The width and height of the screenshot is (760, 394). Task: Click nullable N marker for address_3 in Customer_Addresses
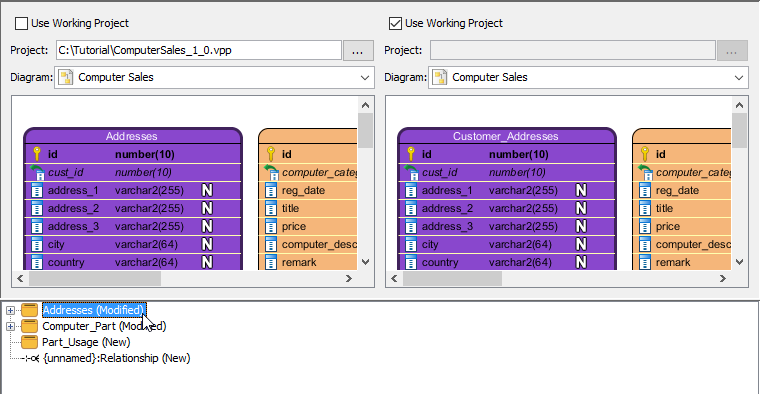pos(581,226)
